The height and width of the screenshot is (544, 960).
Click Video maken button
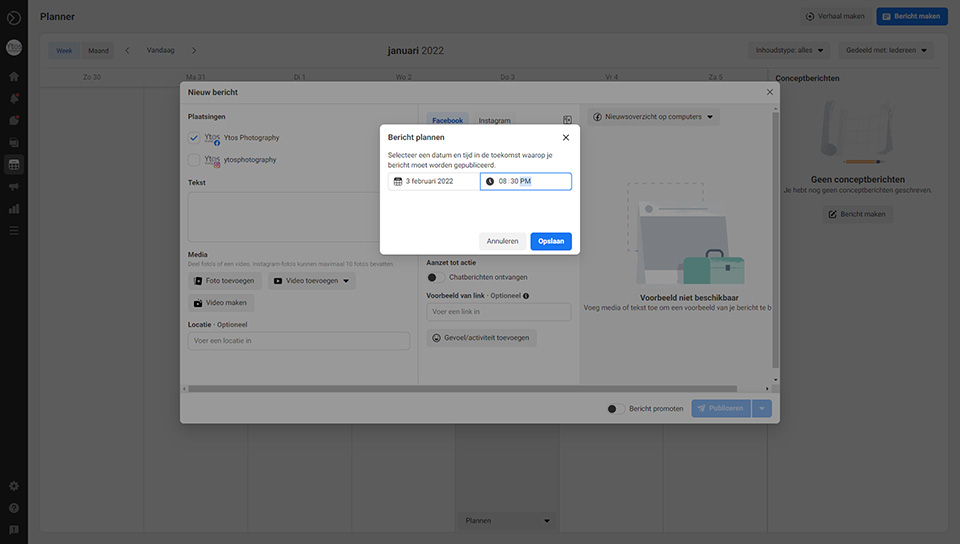coord(221,303)
